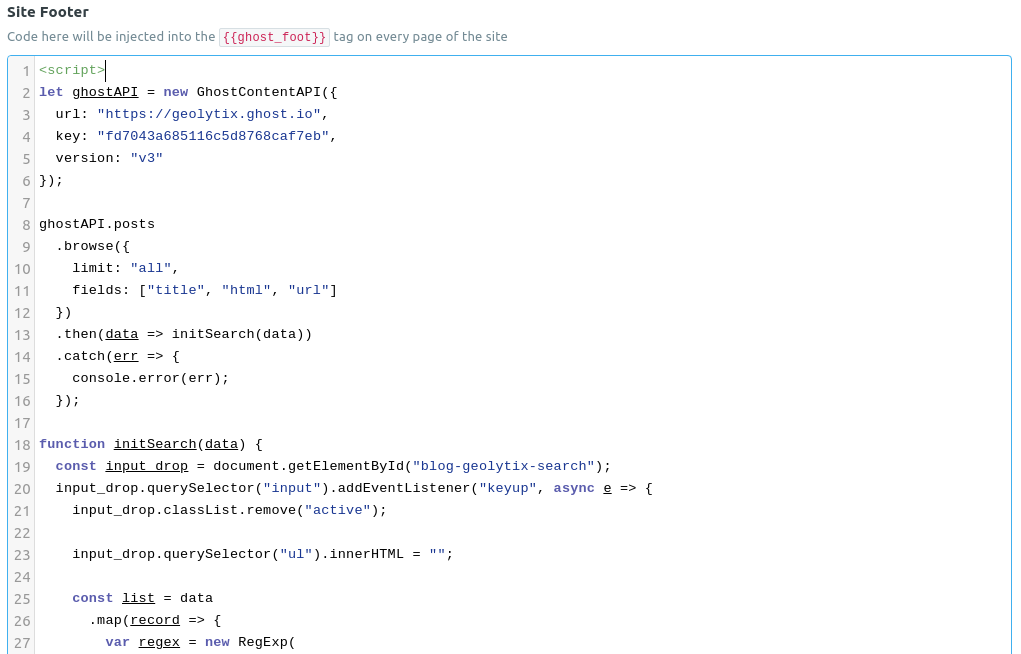1021x654 pixels.
Task: Click the geolytix.ghost.io URL string
Action: pos(209,114)
